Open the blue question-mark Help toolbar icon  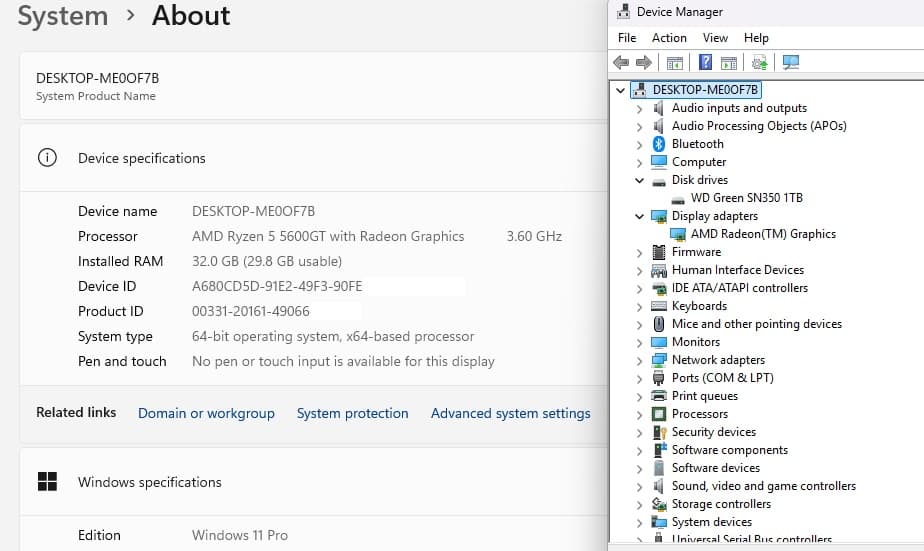click(x=705, y=62)
